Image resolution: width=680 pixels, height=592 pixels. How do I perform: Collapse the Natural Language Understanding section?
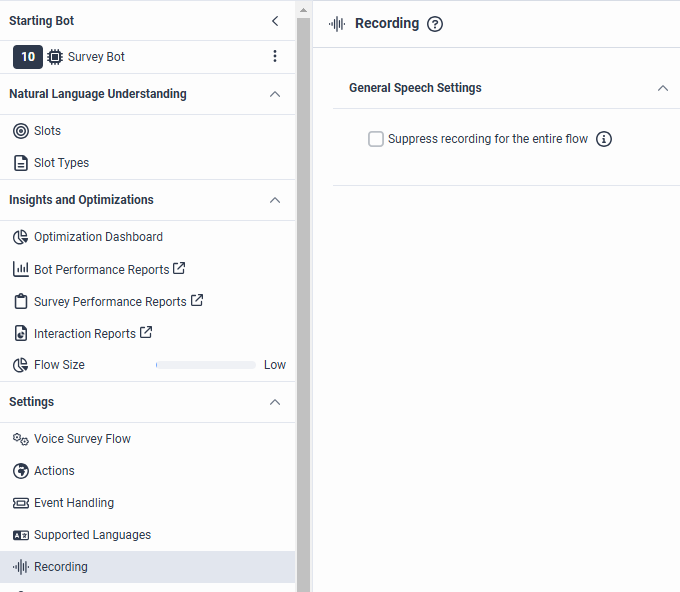coord(275,94)
